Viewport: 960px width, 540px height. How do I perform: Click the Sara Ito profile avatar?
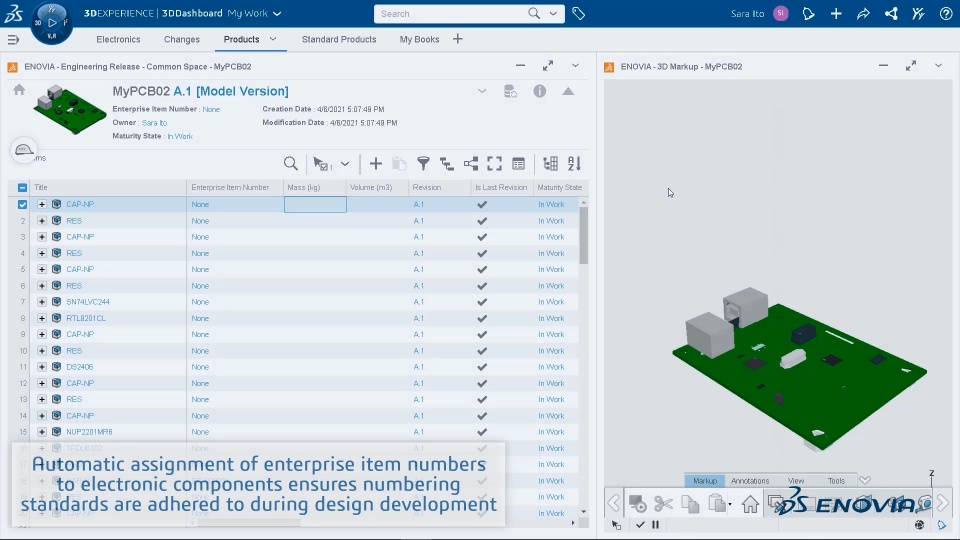click(x=781, y=13)
